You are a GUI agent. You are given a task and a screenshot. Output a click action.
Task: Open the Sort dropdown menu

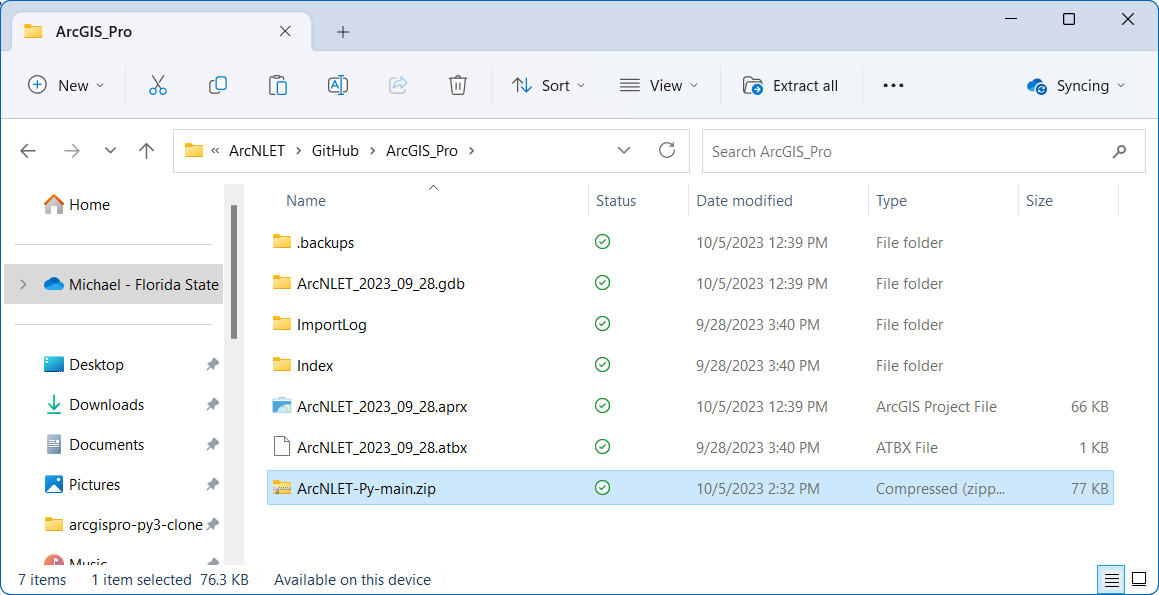(548, 86)
